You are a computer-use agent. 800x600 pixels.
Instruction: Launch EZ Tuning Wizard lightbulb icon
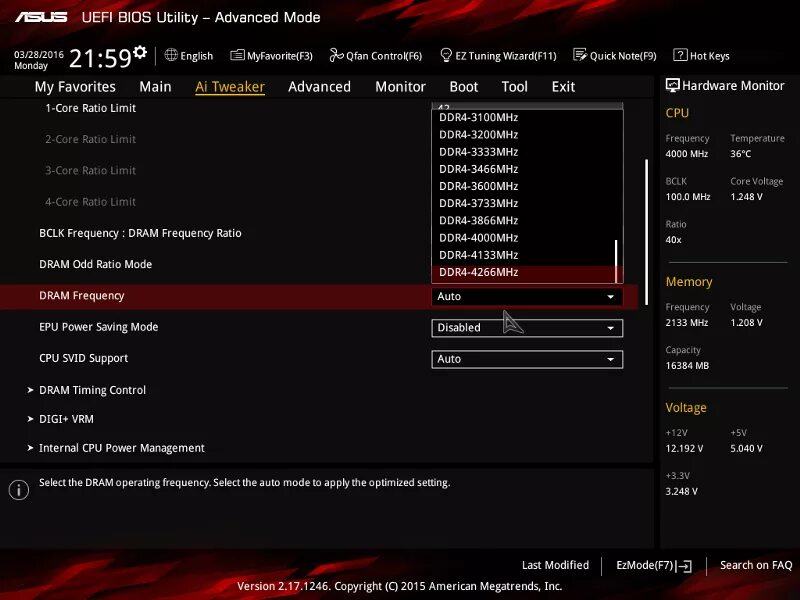coord(446,55)
